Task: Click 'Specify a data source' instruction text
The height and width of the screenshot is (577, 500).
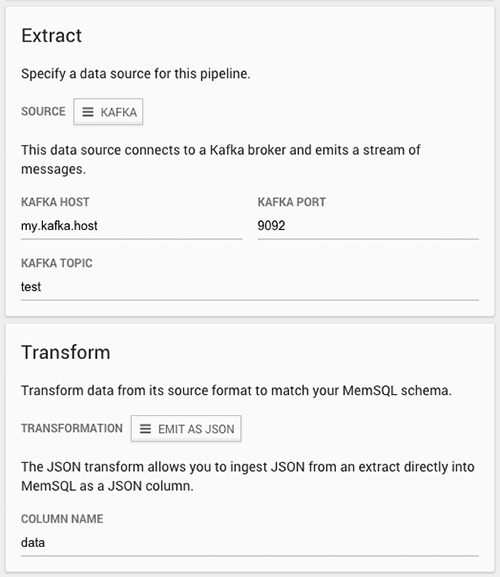Action: point(135,74)
